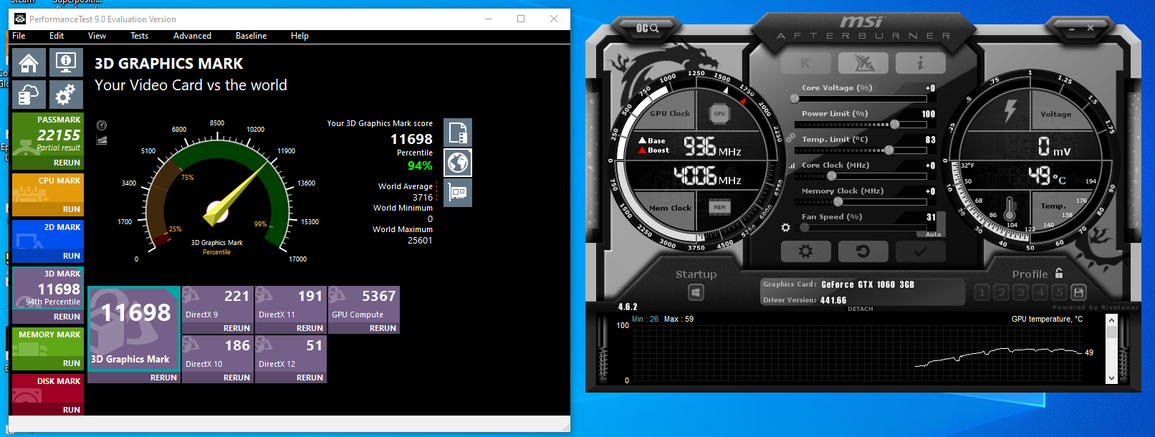The image size is (1155, 437).
Task: Open the PerformanceTest gears settings icon
Action: [x=66, y=94]
